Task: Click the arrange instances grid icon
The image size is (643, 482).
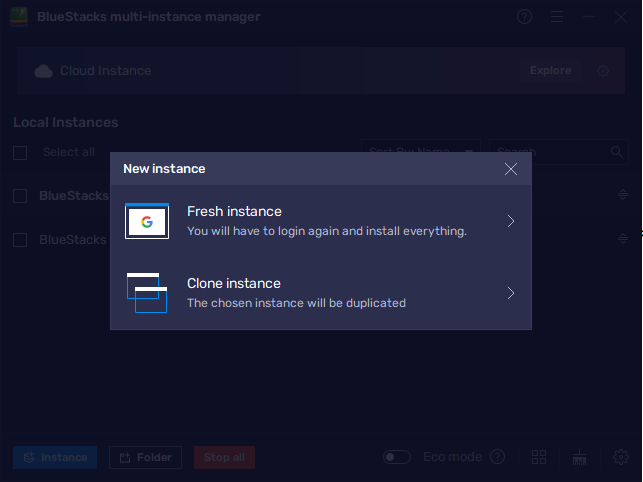Action: click(x=540, y=457)
